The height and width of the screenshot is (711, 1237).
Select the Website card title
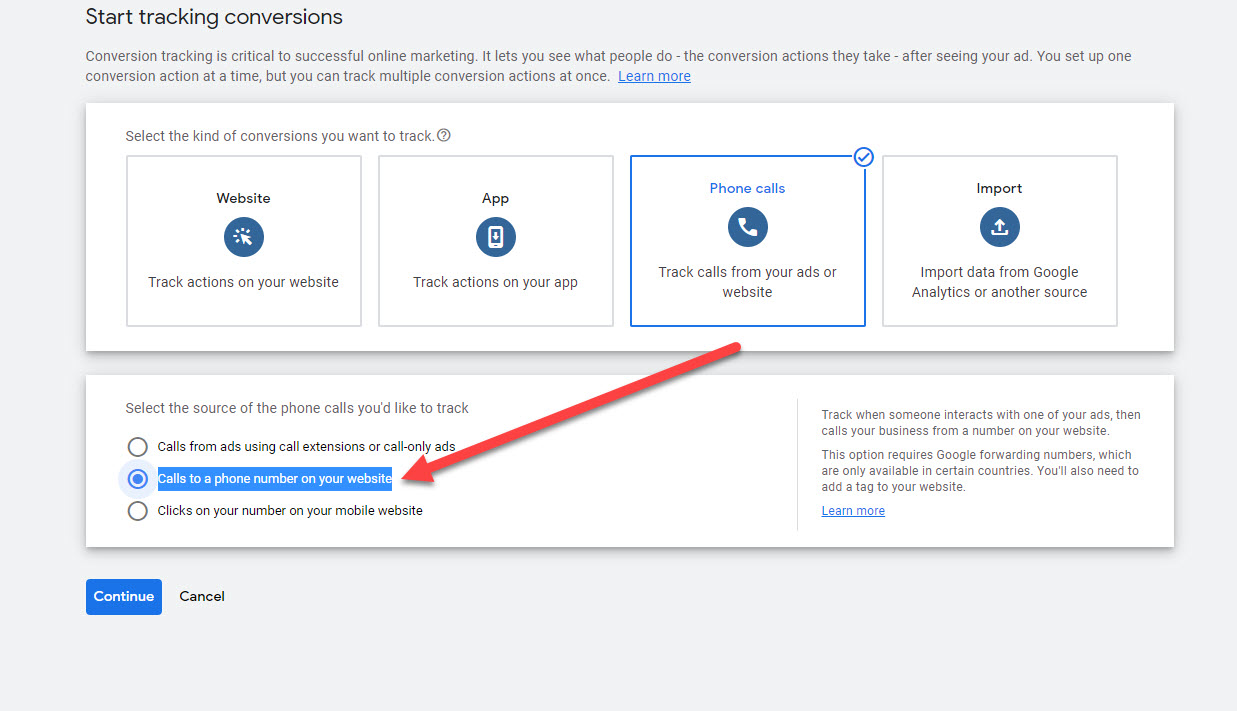pyautogui.click(x=243, y=198)
